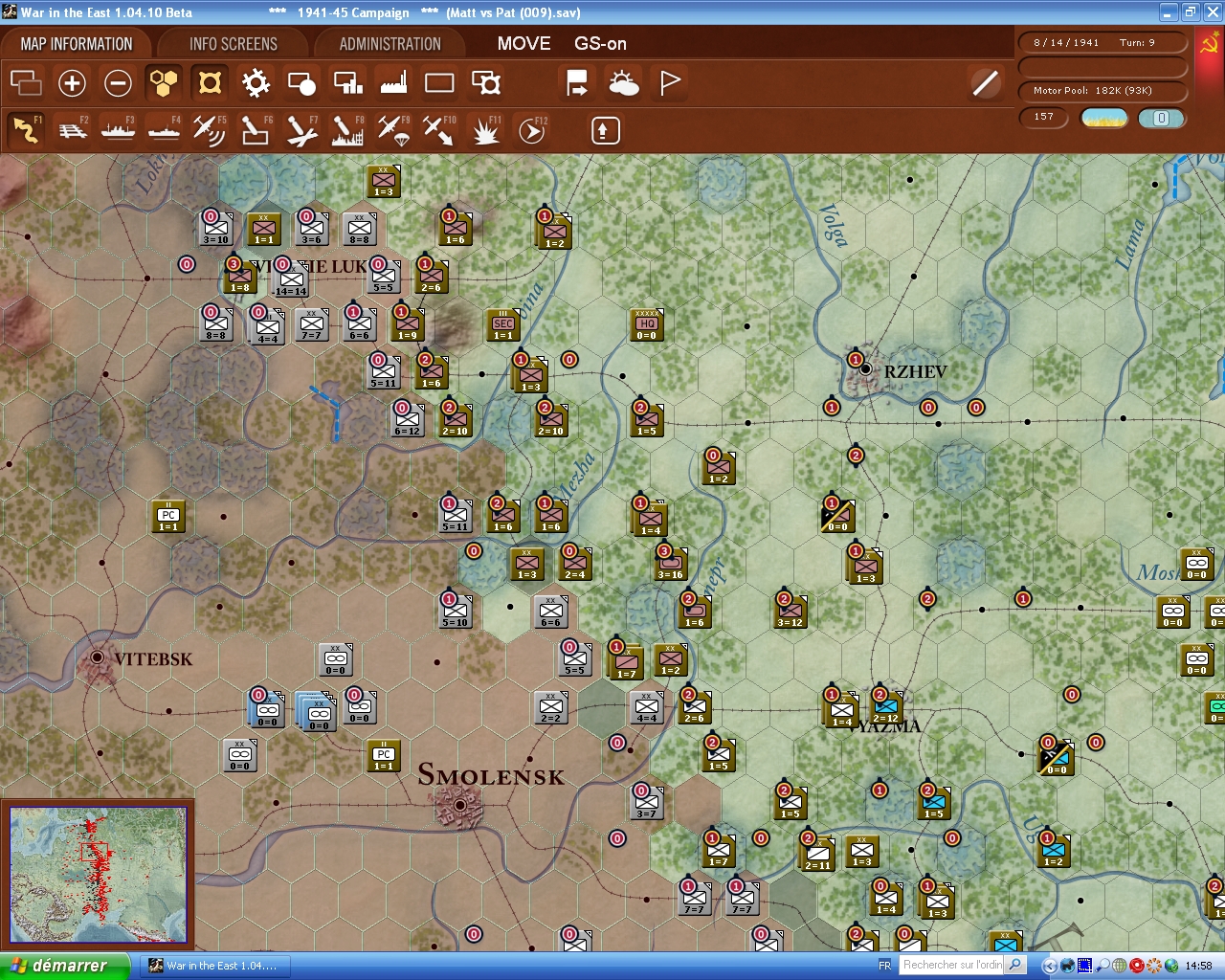
Task: Toggle the highlighted square-ring overlay icon
Action: click(210, 83)
